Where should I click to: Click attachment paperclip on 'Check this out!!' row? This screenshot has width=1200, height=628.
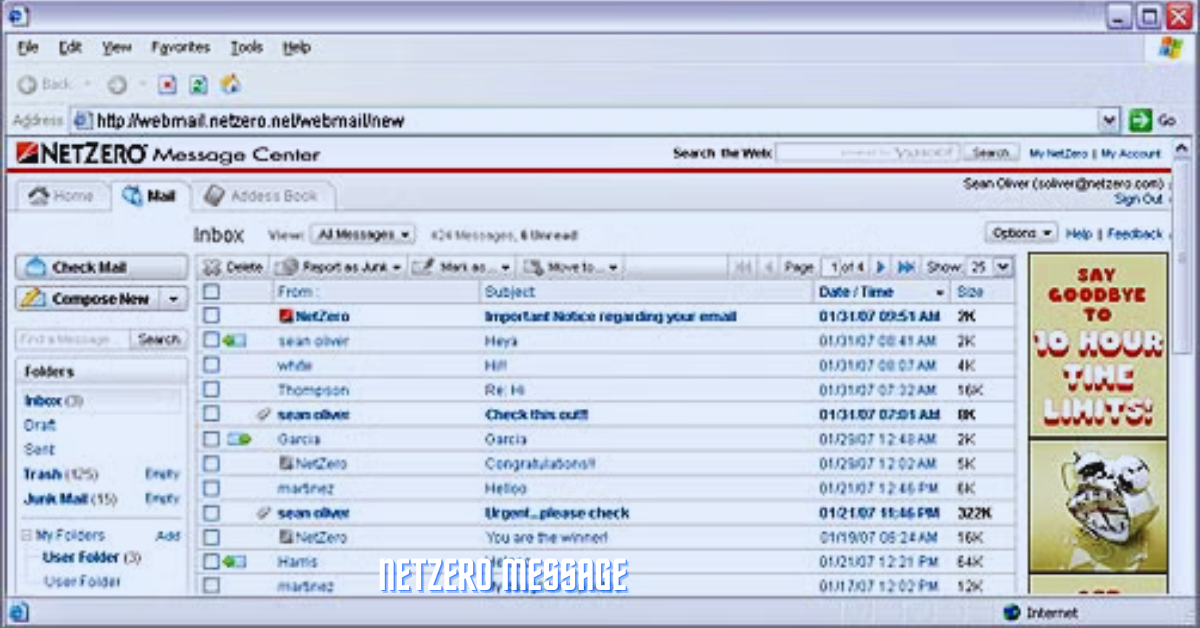pyautogui.click(x=264, y=414)
